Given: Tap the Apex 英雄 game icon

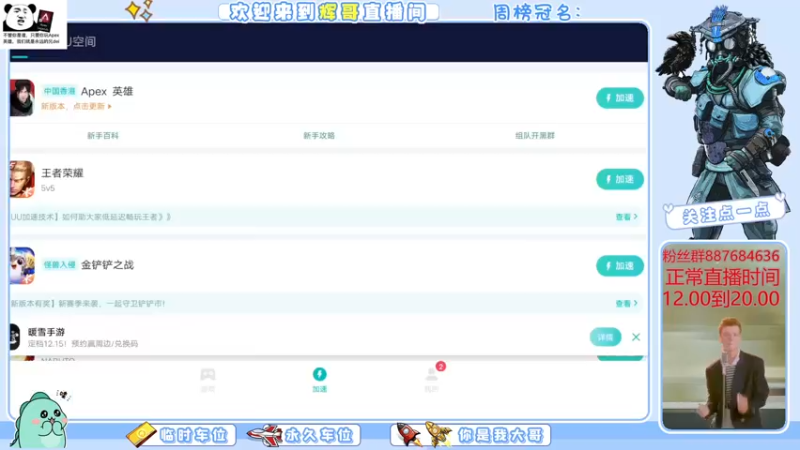Looking at the screenshot, I should pos(22,98).
